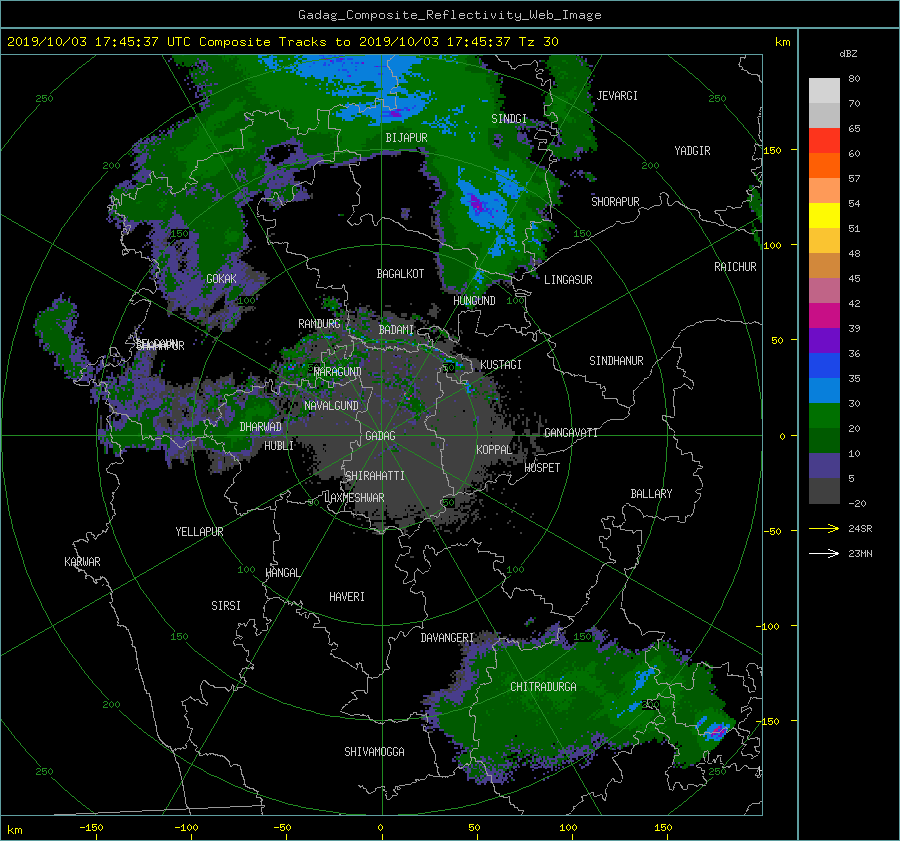The height and width of the screenshot is (841, 900).
Task: Click the SHIVAMOGGA city label
Action: 374,751
